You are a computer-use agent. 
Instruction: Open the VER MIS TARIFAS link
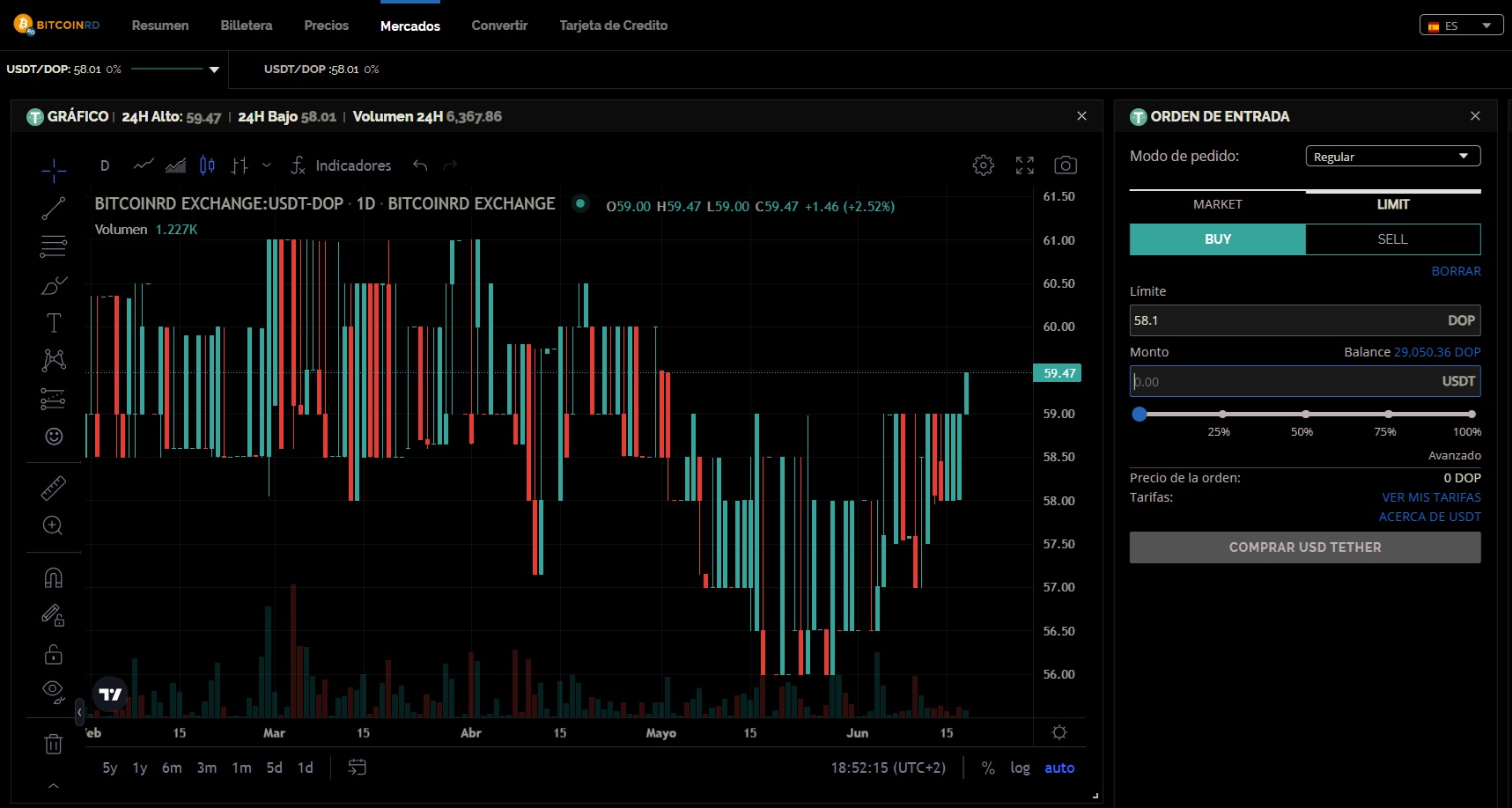[x=1431, y=497]
